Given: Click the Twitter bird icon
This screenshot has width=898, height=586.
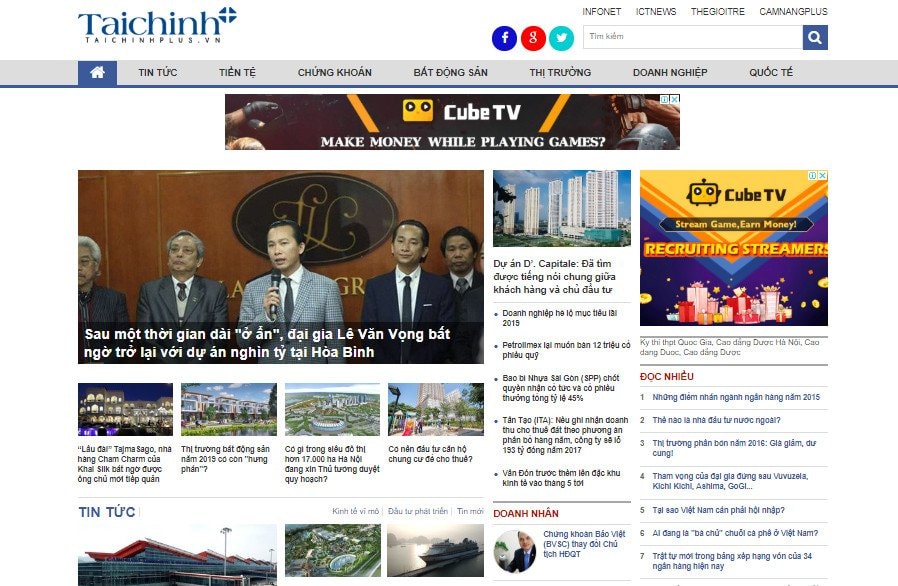Looking at the screenshot, I should point(561,38).
